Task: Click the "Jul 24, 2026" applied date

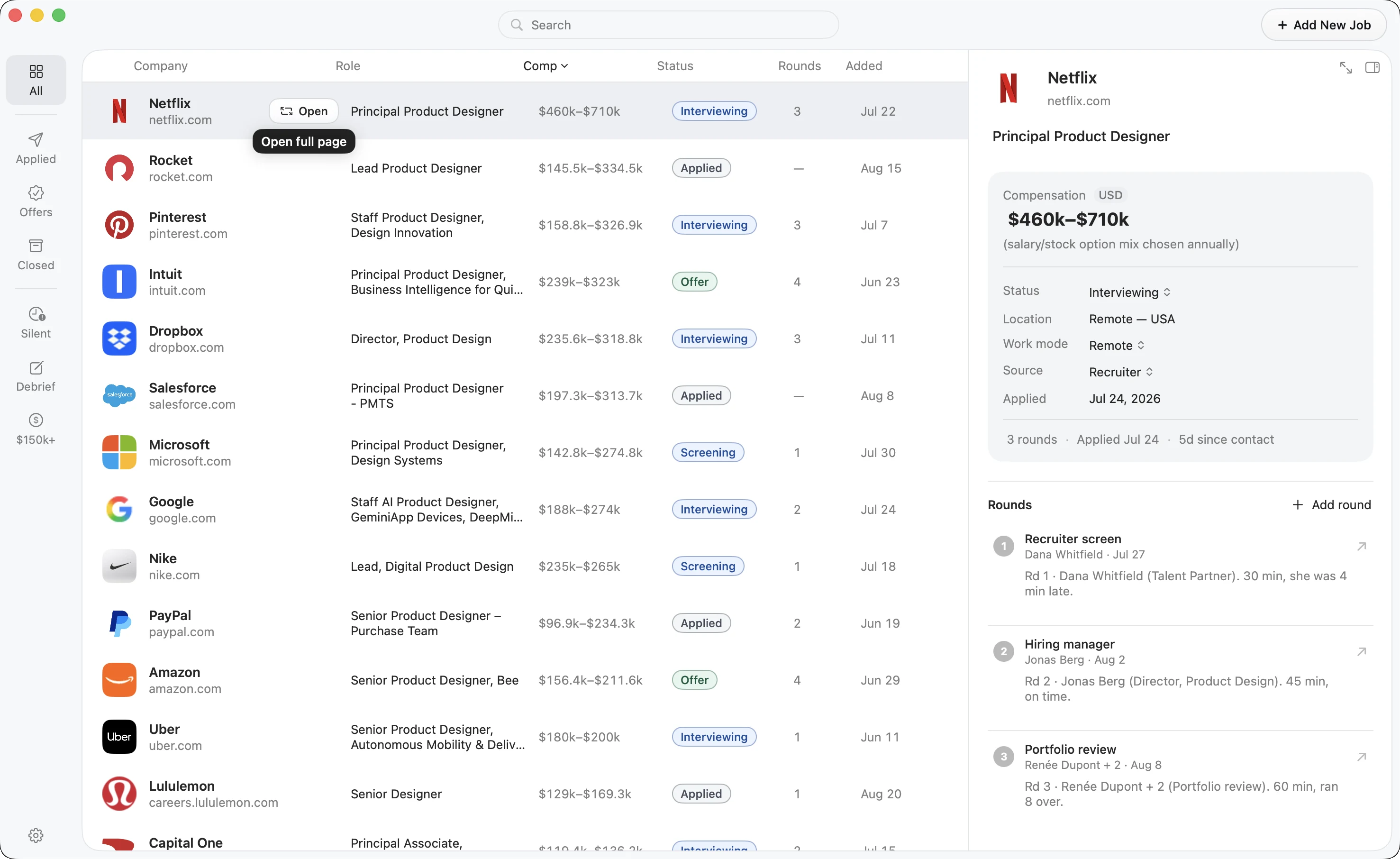Action: (x=1125, y=399)
